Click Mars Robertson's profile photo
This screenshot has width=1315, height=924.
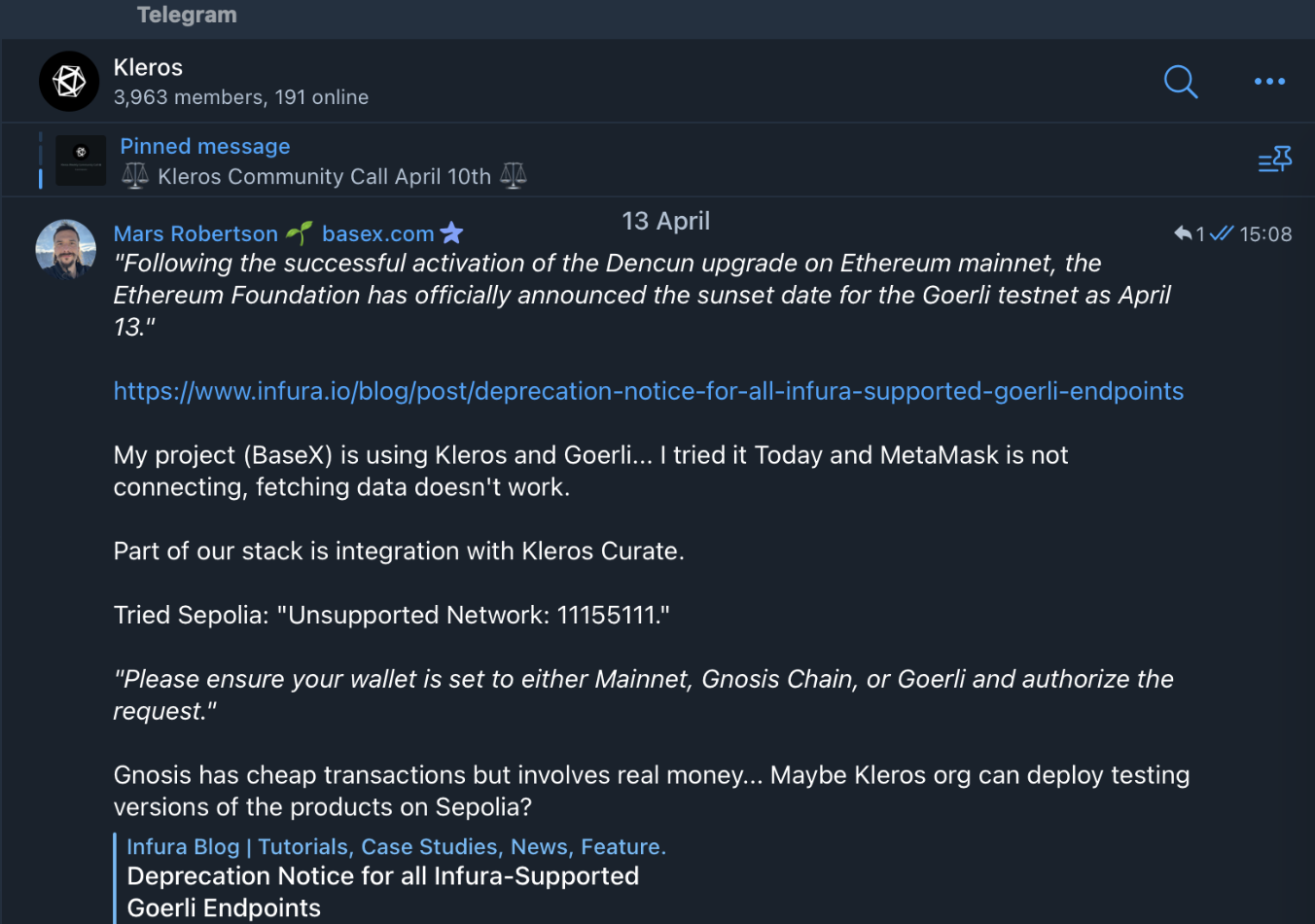(x=66, y=249)
